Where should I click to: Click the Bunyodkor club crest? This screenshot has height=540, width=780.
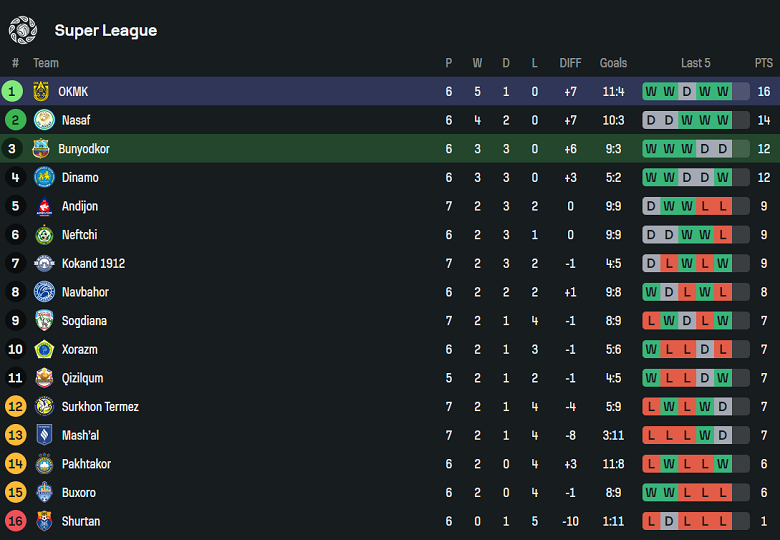click(41, 149)
